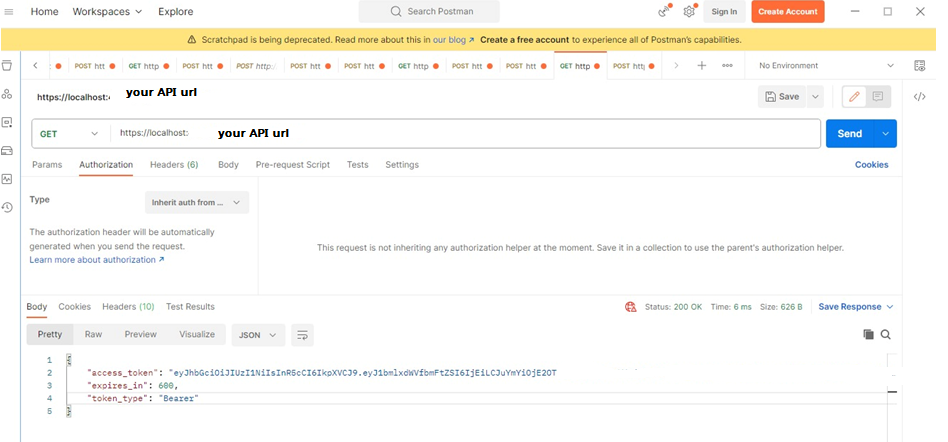Open the Monitors sidebar icon

pyautogui.click(x=7, y=179)
